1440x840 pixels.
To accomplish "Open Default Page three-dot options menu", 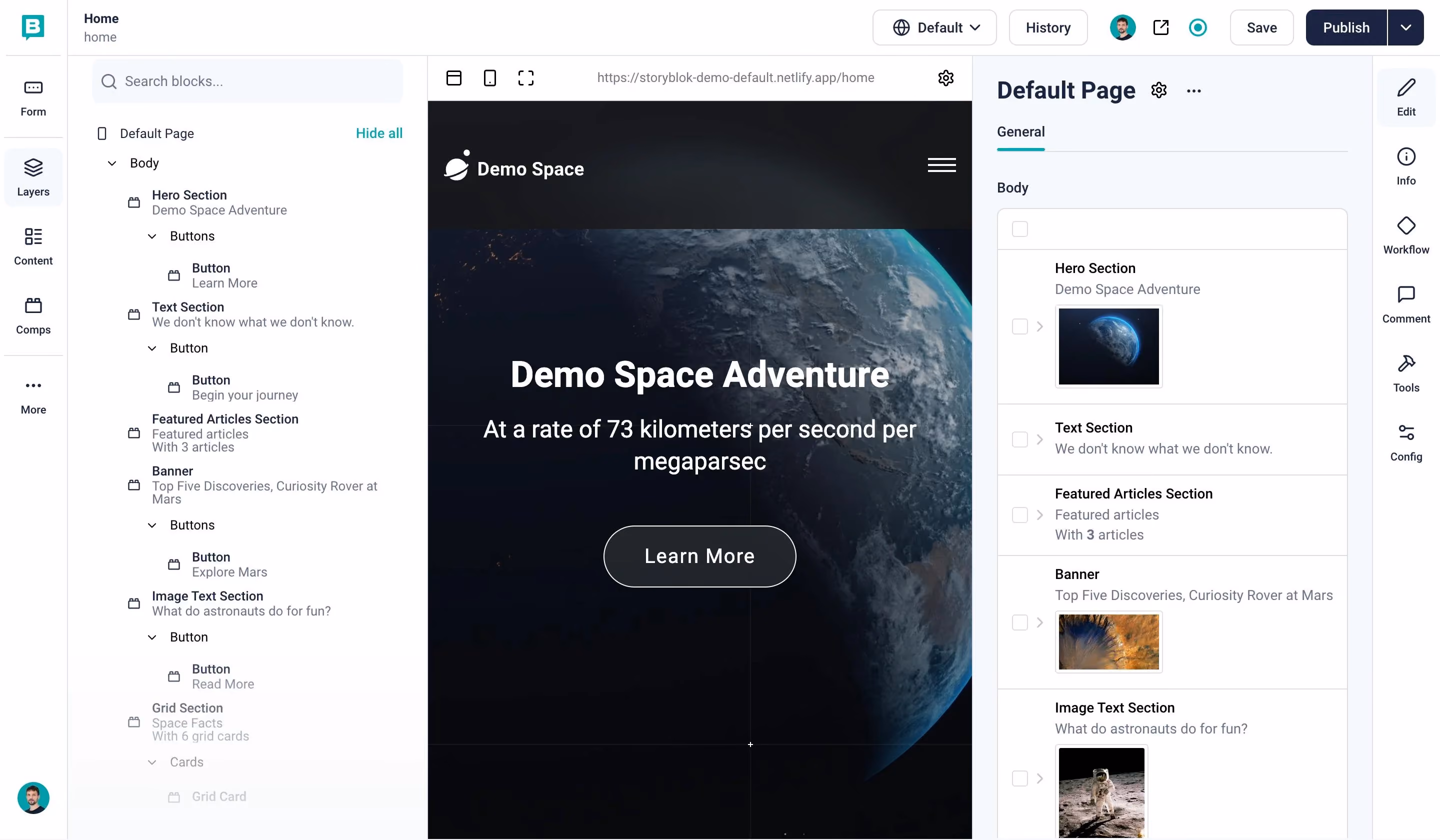I will [1193, 90].
